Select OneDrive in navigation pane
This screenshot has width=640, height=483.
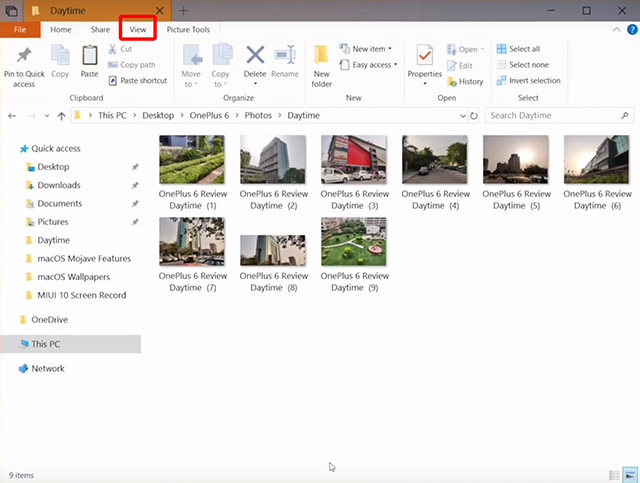pyautogui.click(x=44, y=320)
